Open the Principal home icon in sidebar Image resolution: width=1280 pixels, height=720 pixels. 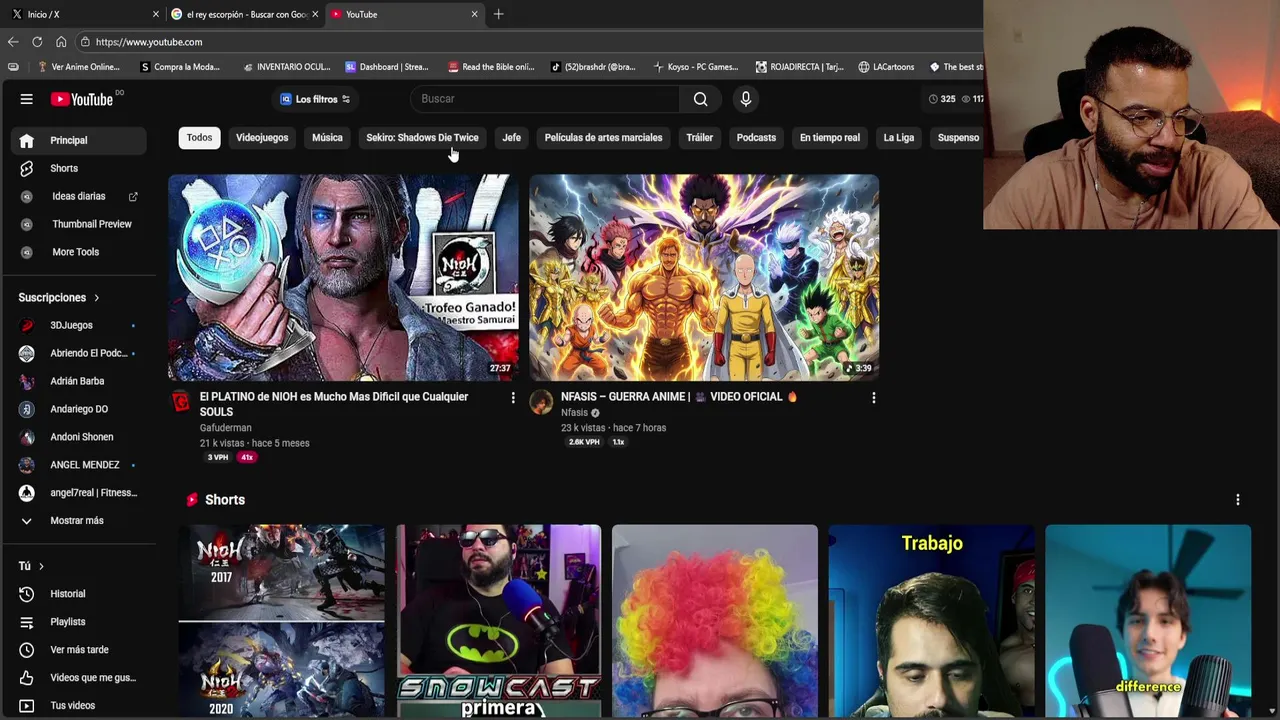[27, 141]
